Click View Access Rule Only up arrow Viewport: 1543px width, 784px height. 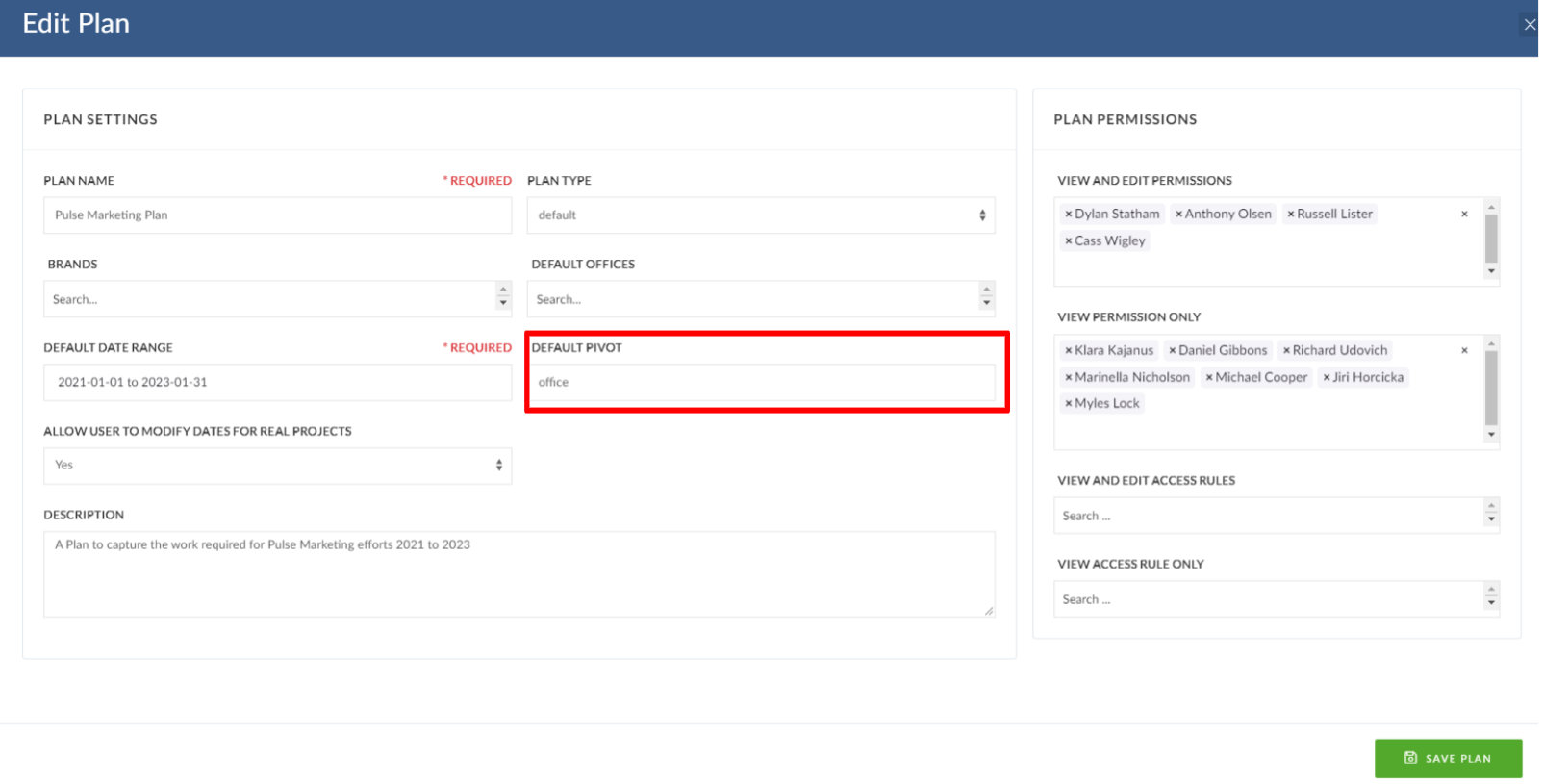click(x=1491, y=589)
